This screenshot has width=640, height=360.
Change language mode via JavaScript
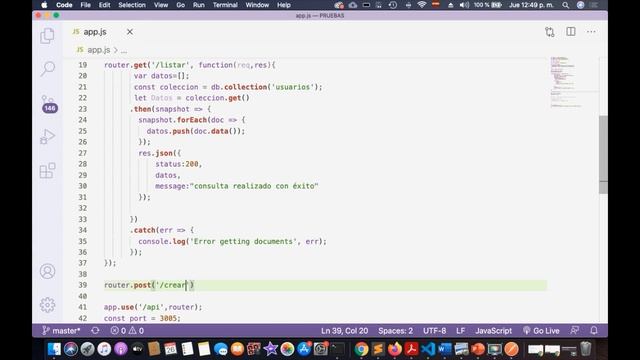493,331
